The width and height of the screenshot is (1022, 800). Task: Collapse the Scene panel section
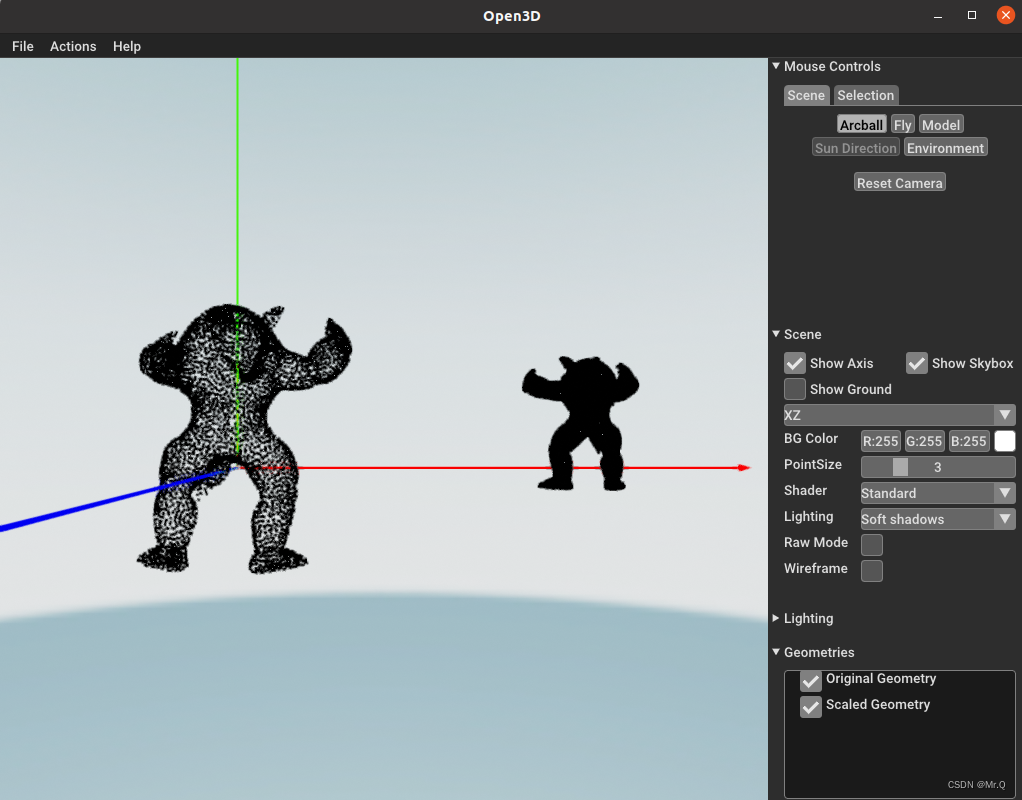click(776, 334)
